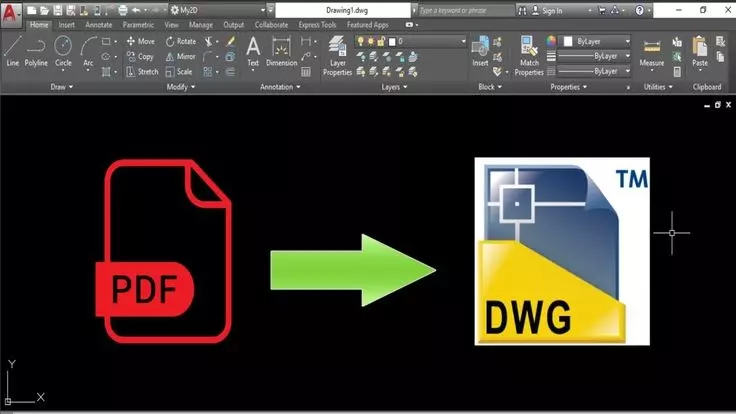Open Layer Properties manager
This screenshot has width=736, height=414.
(x=337, y=56)
